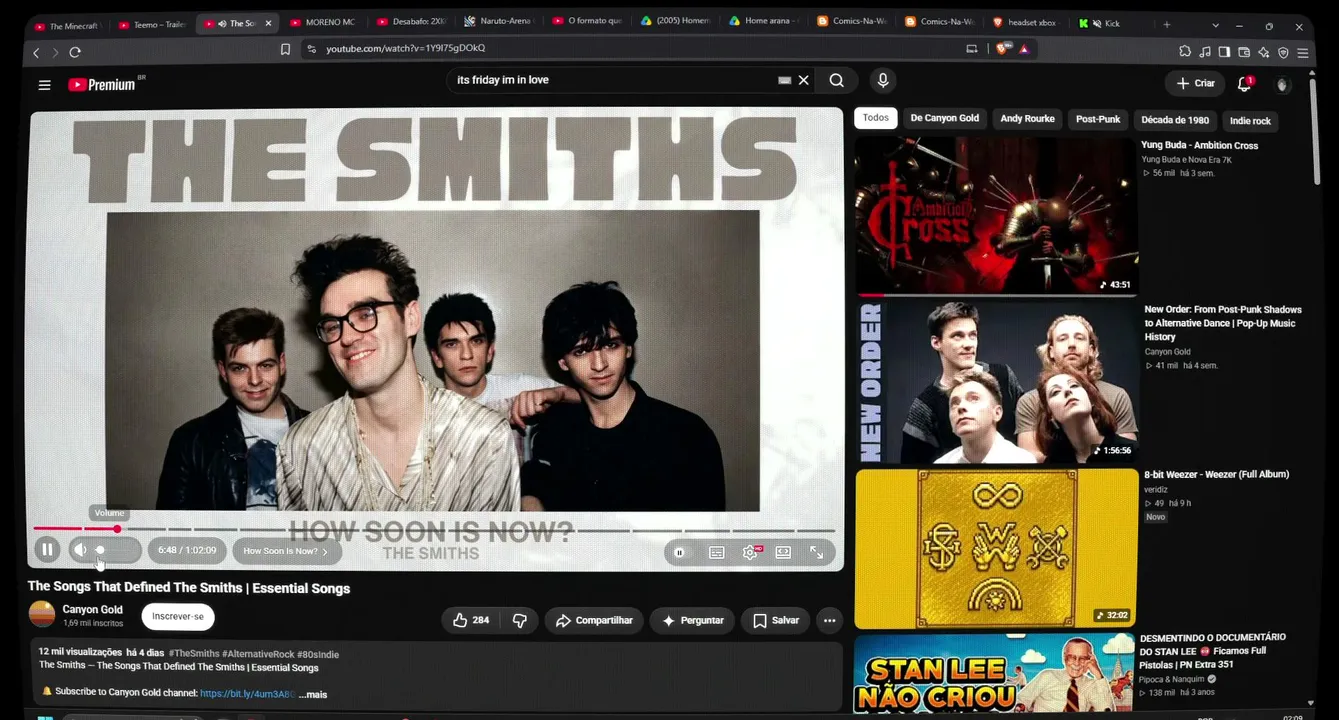1339x720 pixels.
Task: Bookmark this page in the address bar
Action: (x=285, y=49)
